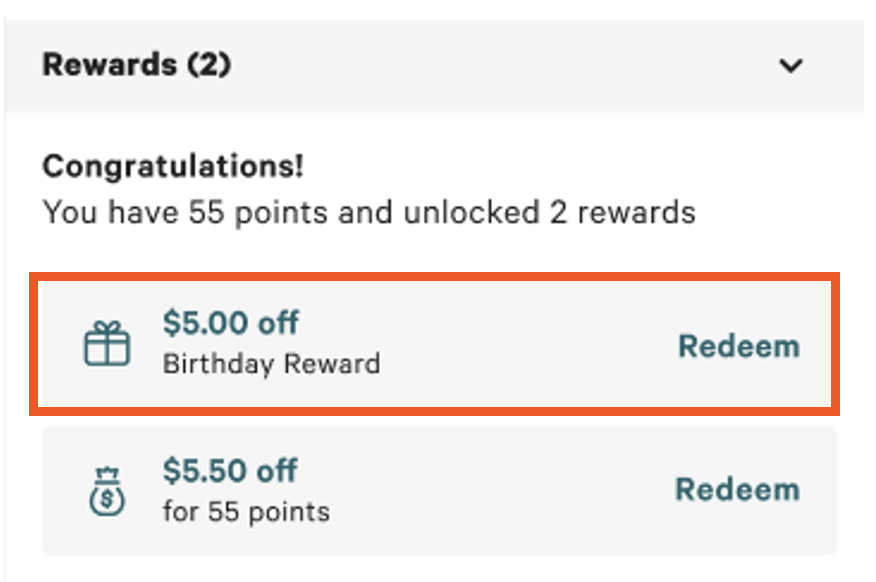Click the $5.00 off label
876x582 pixels.
click(x=231, y=323)
